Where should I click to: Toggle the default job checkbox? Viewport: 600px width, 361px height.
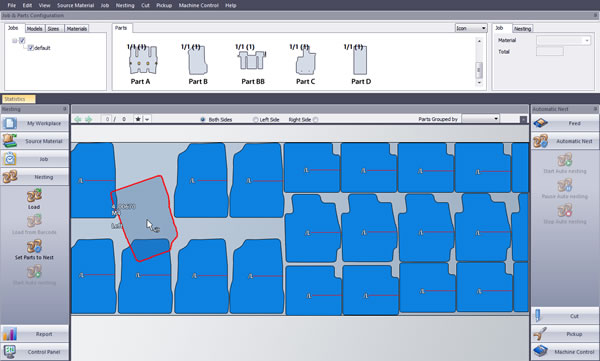pyautogui.click(x=31, y=48)
